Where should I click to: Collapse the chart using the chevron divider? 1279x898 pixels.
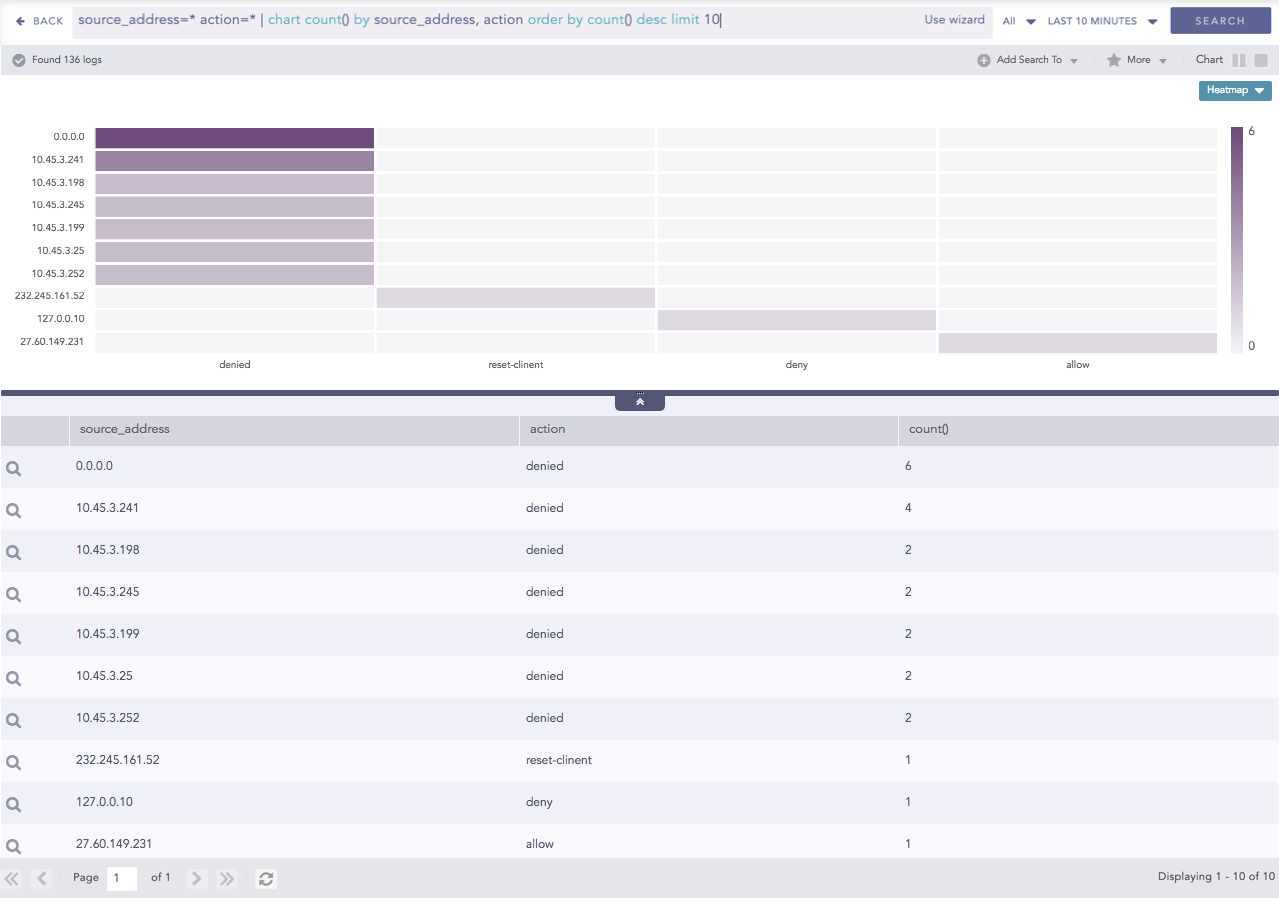639,400
